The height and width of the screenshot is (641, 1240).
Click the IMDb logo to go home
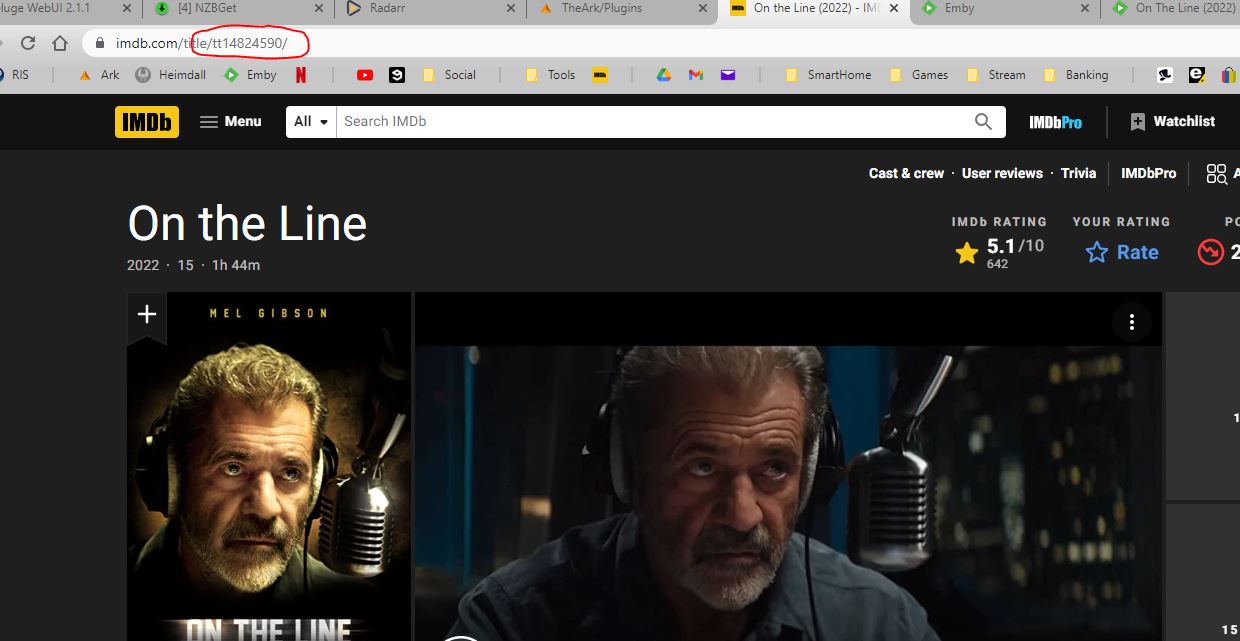coord(147,122)
